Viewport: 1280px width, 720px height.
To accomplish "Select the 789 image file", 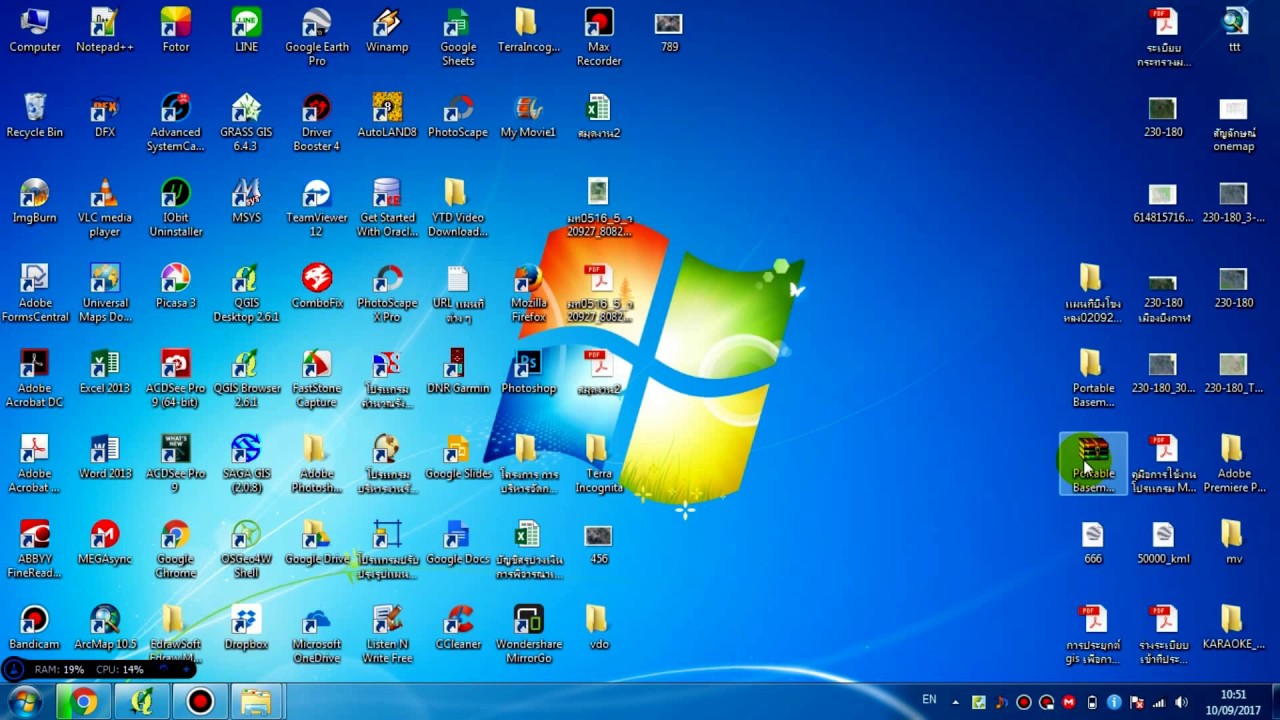I will pyautogui.click(x=669, y=30).
